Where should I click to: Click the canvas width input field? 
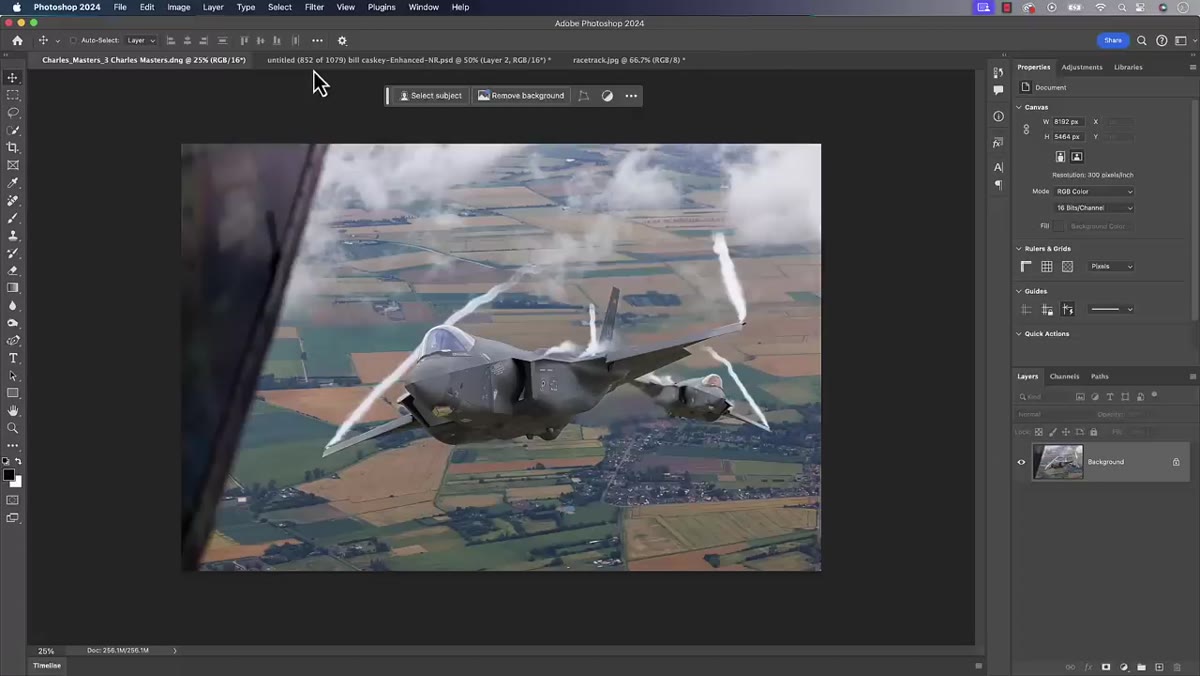click(x=1068, y=122)
